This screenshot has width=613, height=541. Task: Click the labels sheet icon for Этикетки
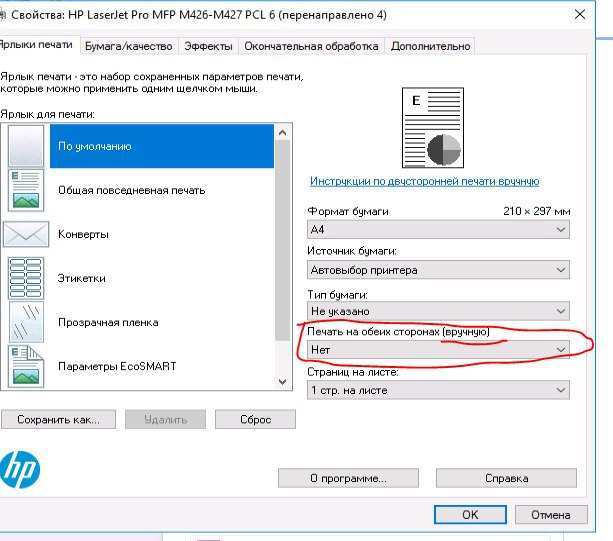(26, 278)
